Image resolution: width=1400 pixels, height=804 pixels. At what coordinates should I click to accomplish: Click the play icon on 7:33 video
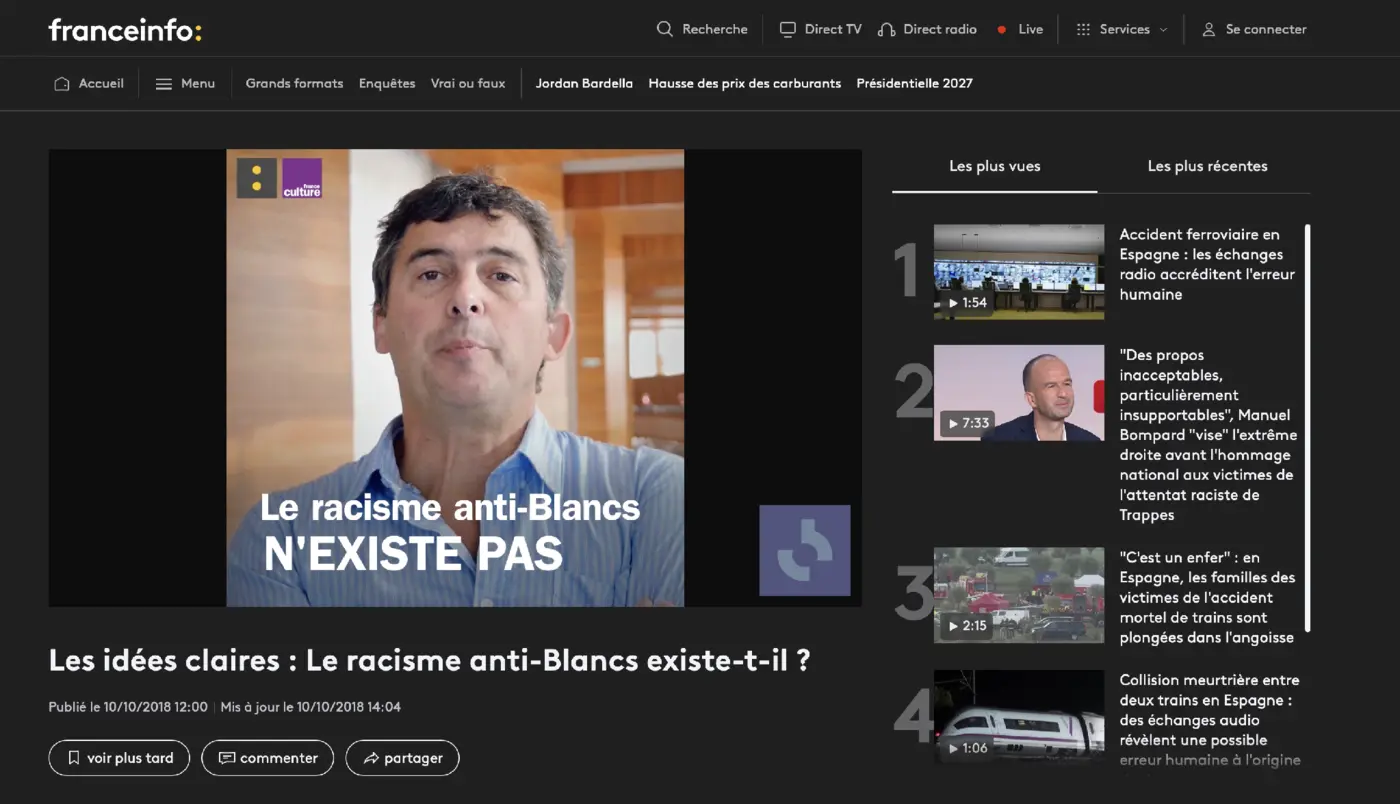954,424
